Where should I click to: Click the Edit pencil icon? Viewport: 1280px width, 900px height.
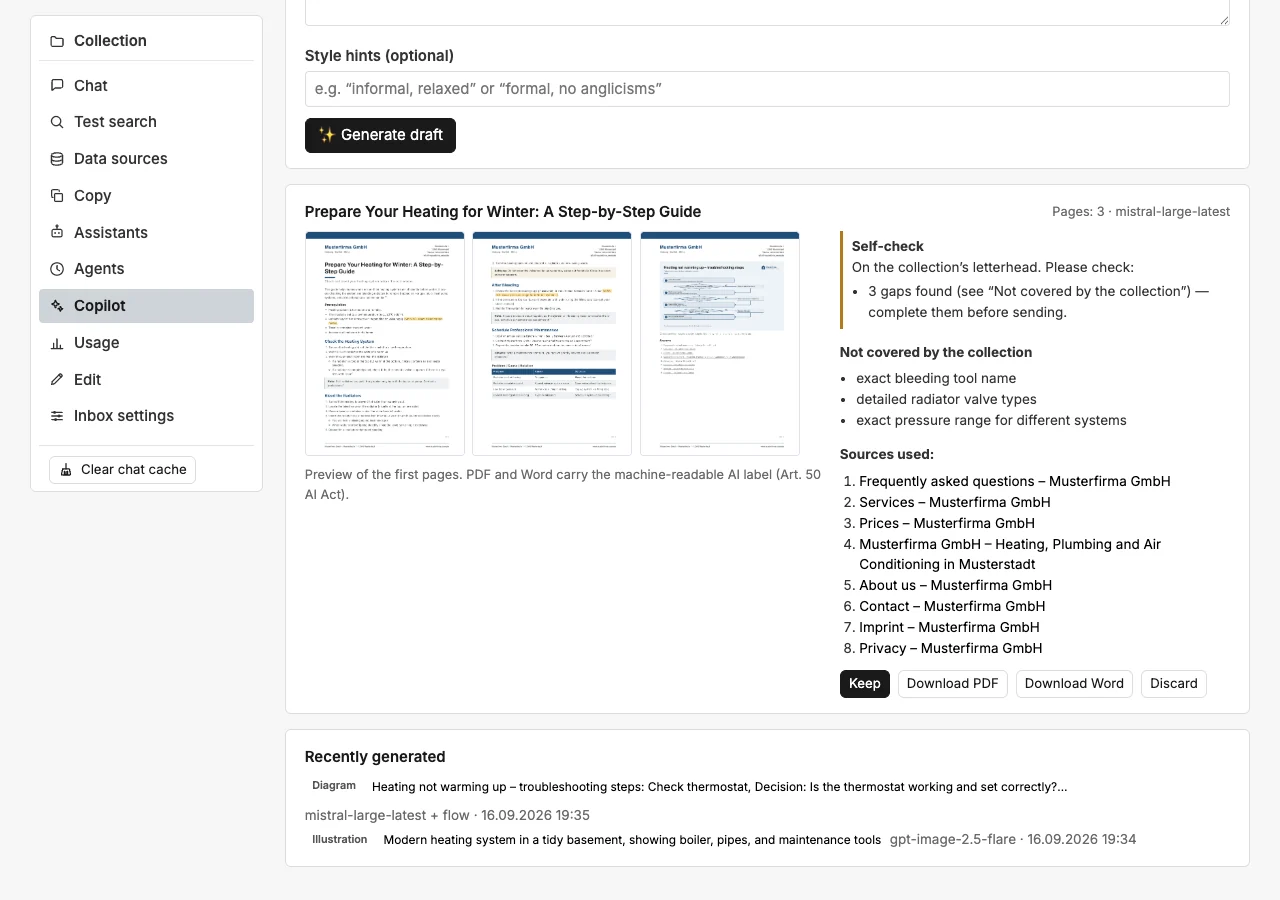point(57,380)
